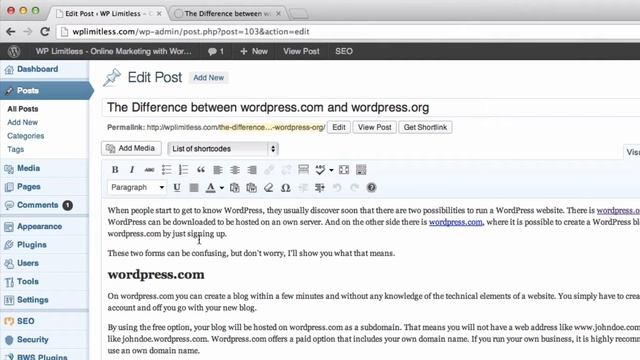Viewport: 640px width, 360px height.
Task: Outdent the paragraph
Action: coord(303,187)
